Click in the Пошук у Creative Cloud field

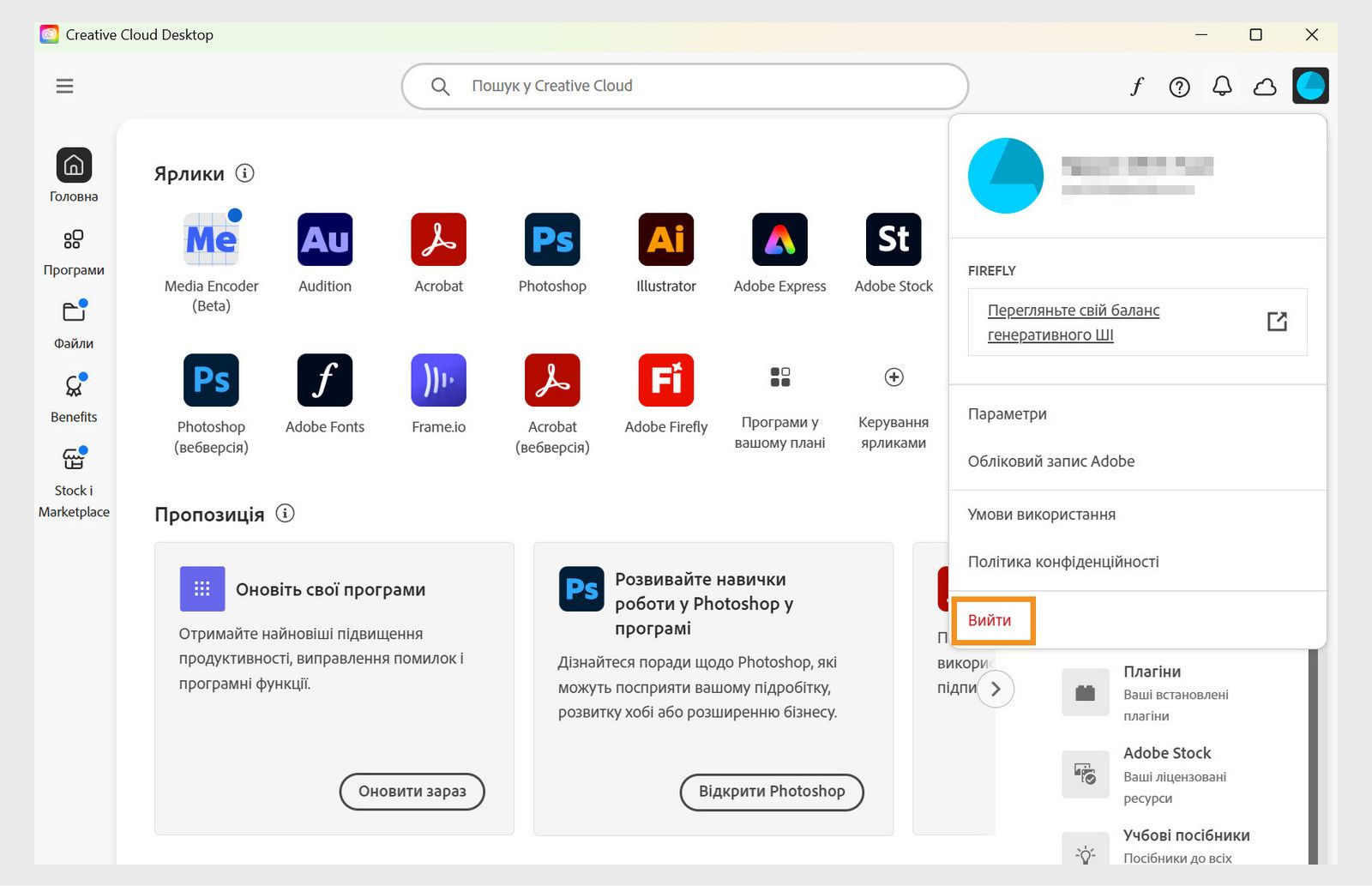[685, 86]
